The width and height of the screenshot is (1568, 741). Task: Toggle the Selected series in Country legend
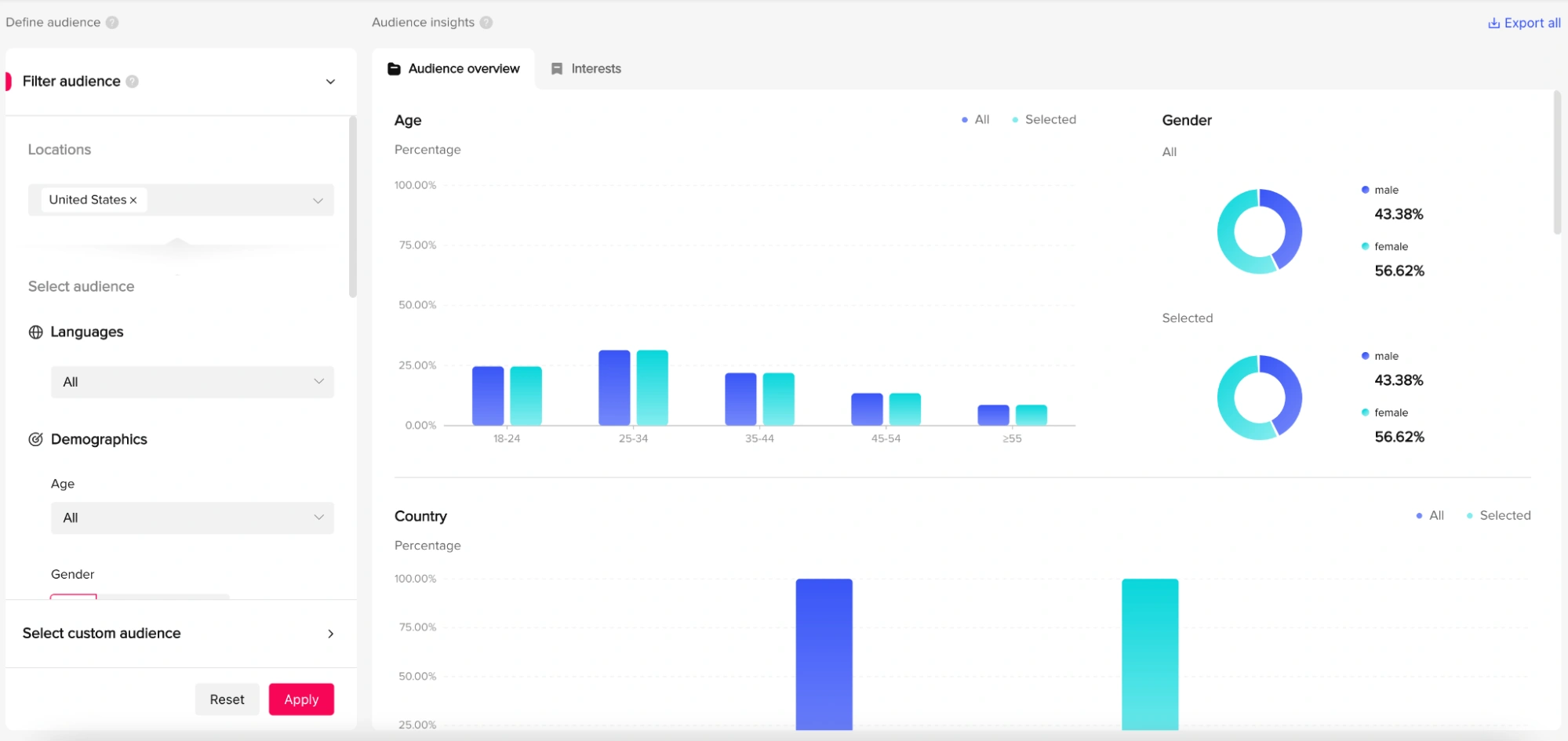coord(1498,516)
